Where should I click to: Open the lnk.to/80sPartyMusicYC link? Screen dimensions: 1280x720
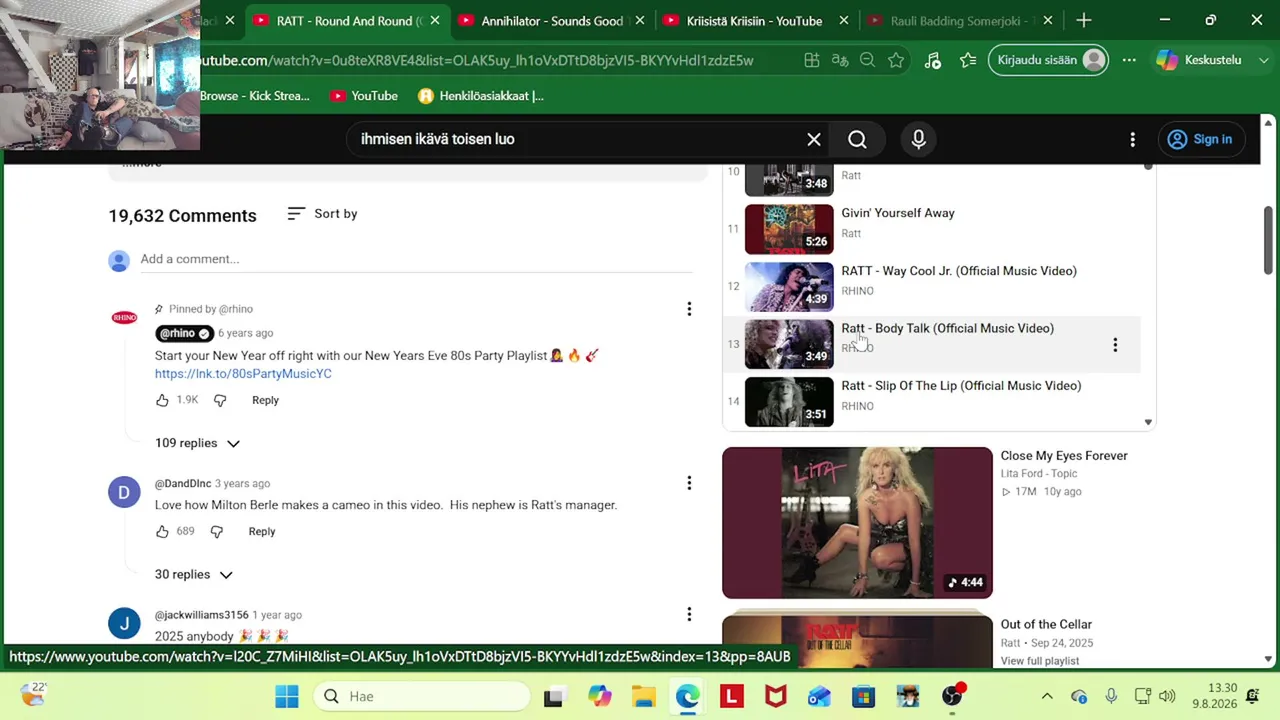point(243,374)
